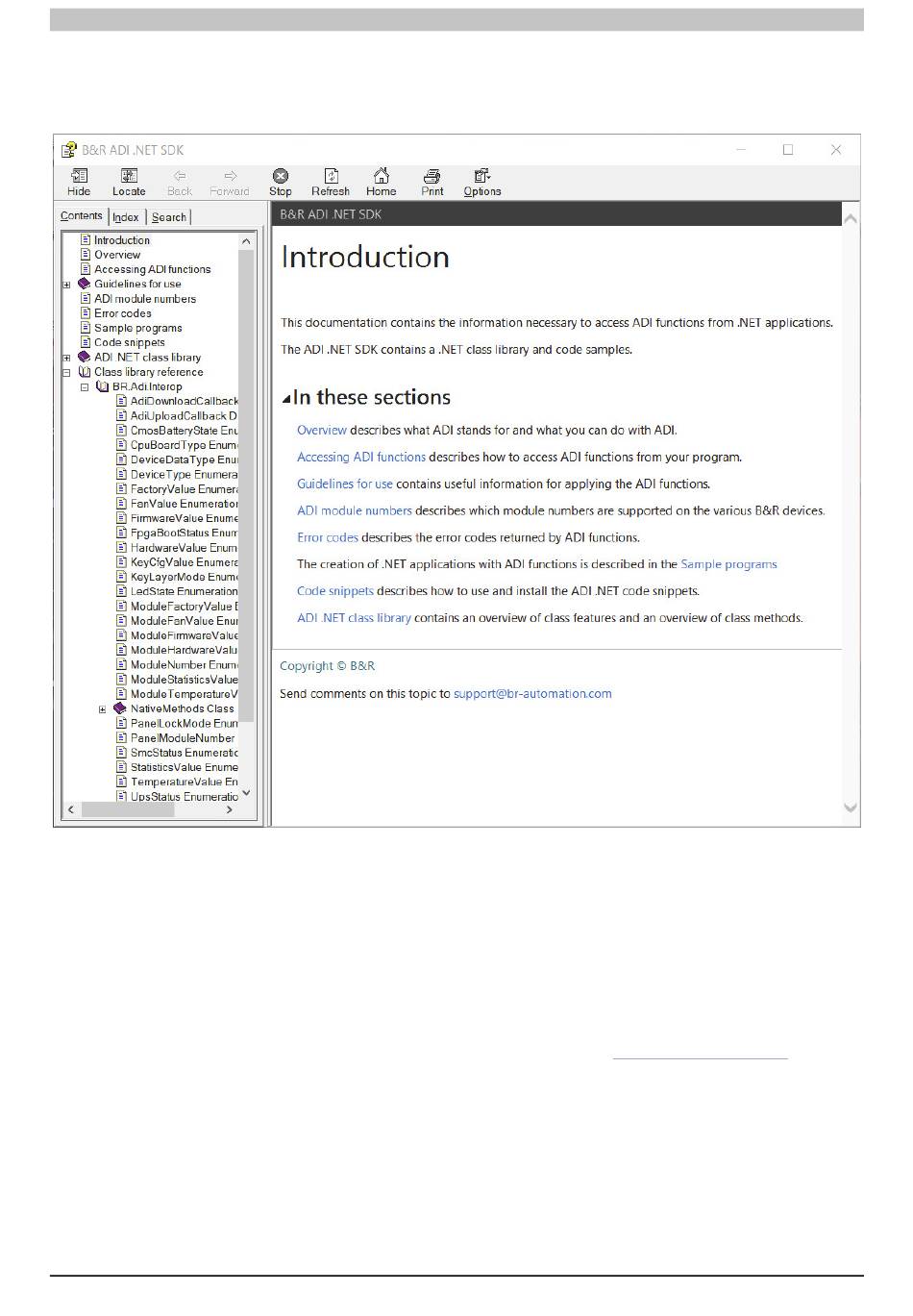Click the page icon beside Overview
The width and height of the screenshot is (913, 1316).
(x=86, y=255)
